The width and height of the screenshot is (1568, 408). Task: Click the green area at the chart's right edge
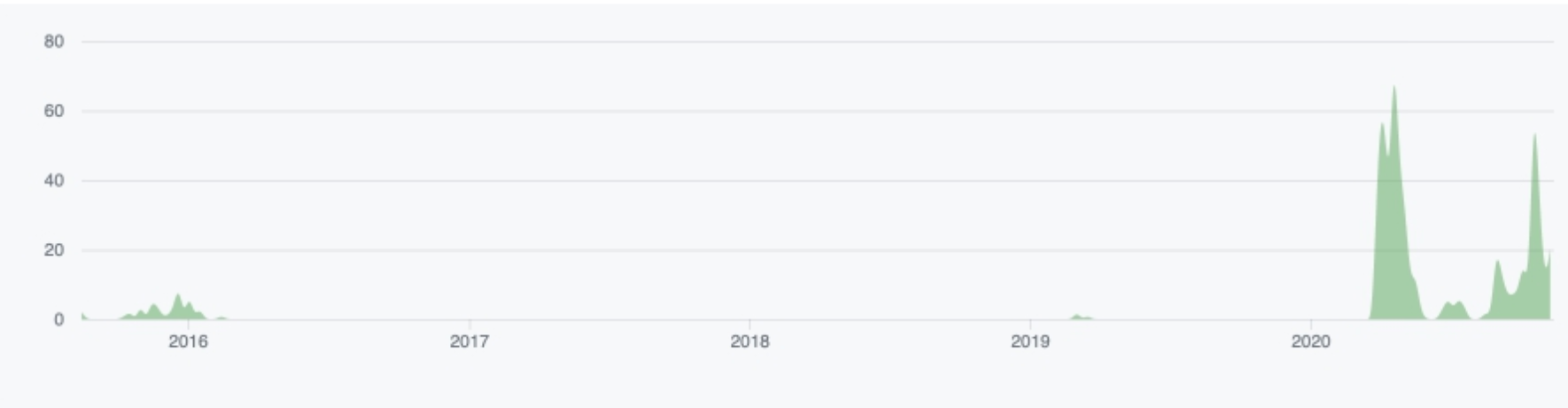click(1549, 288)
